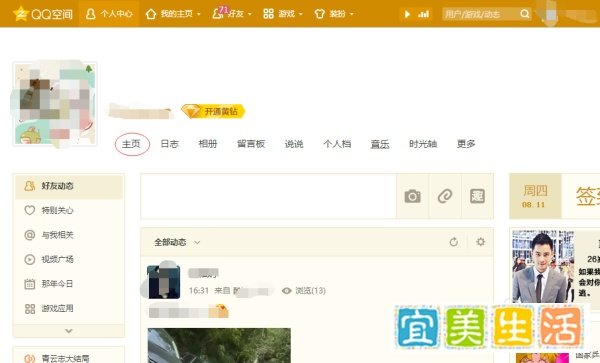The width and height of the screenshot is (600, 363).
Task: Expand the 装扮 menu
Action: click(334, 14)
